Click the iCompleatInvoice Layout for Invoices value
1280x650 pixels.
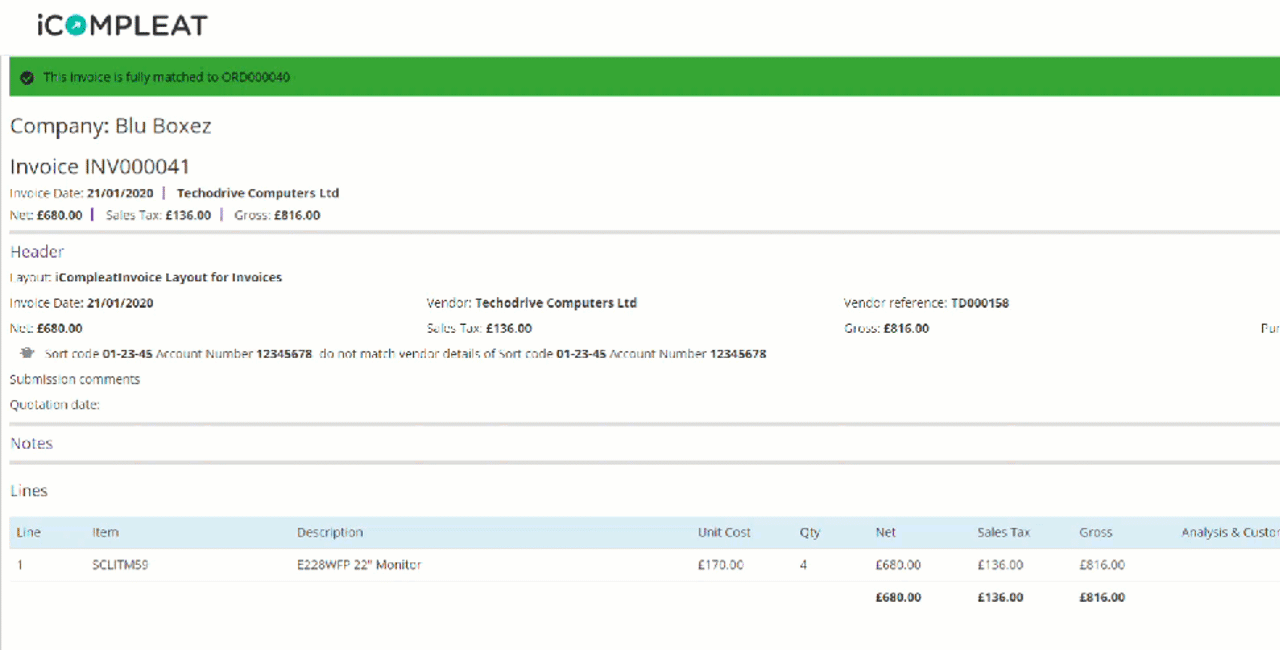[x=169, y=277]
